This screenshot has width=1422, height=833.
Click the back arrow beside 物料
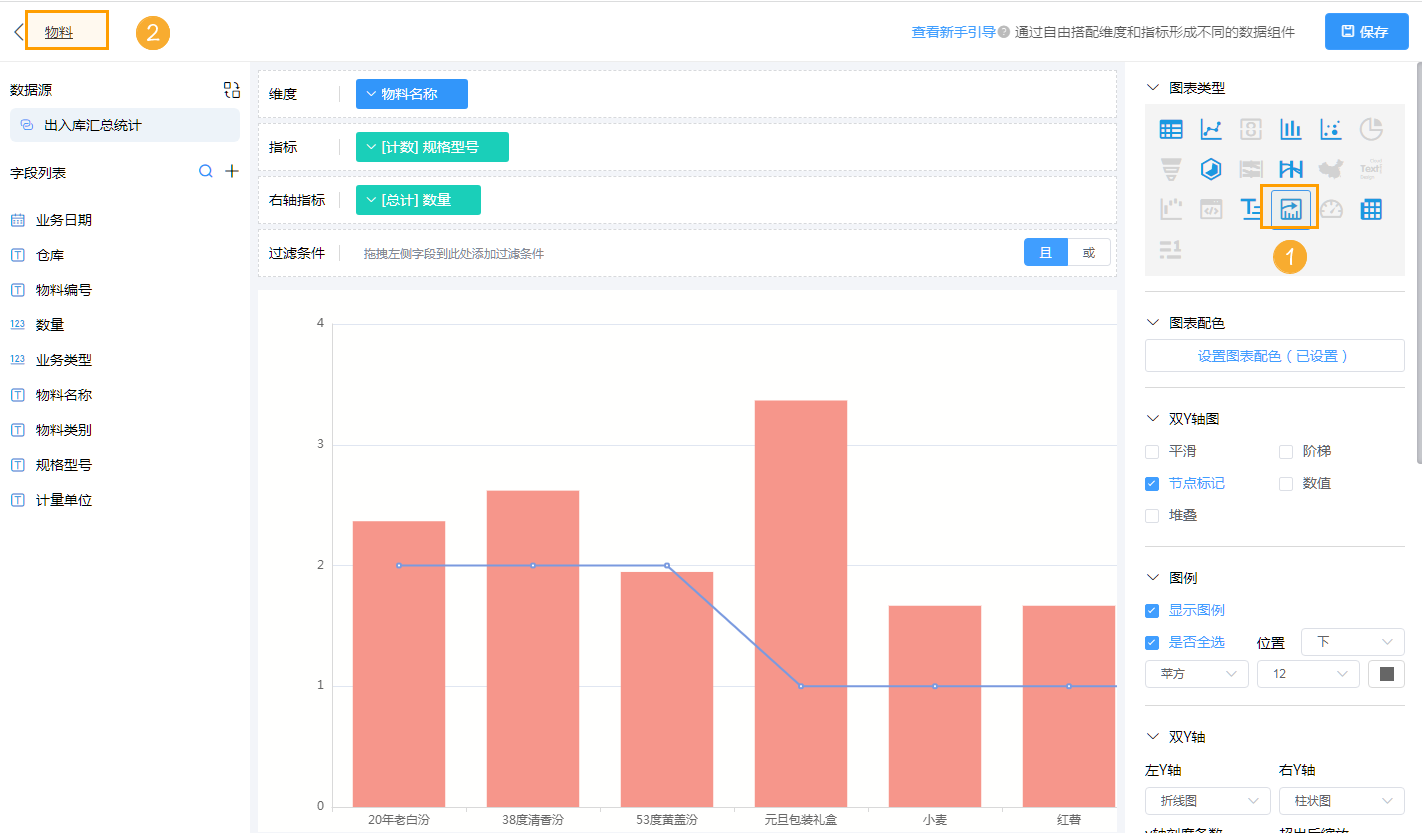click(x=18, y=32)
